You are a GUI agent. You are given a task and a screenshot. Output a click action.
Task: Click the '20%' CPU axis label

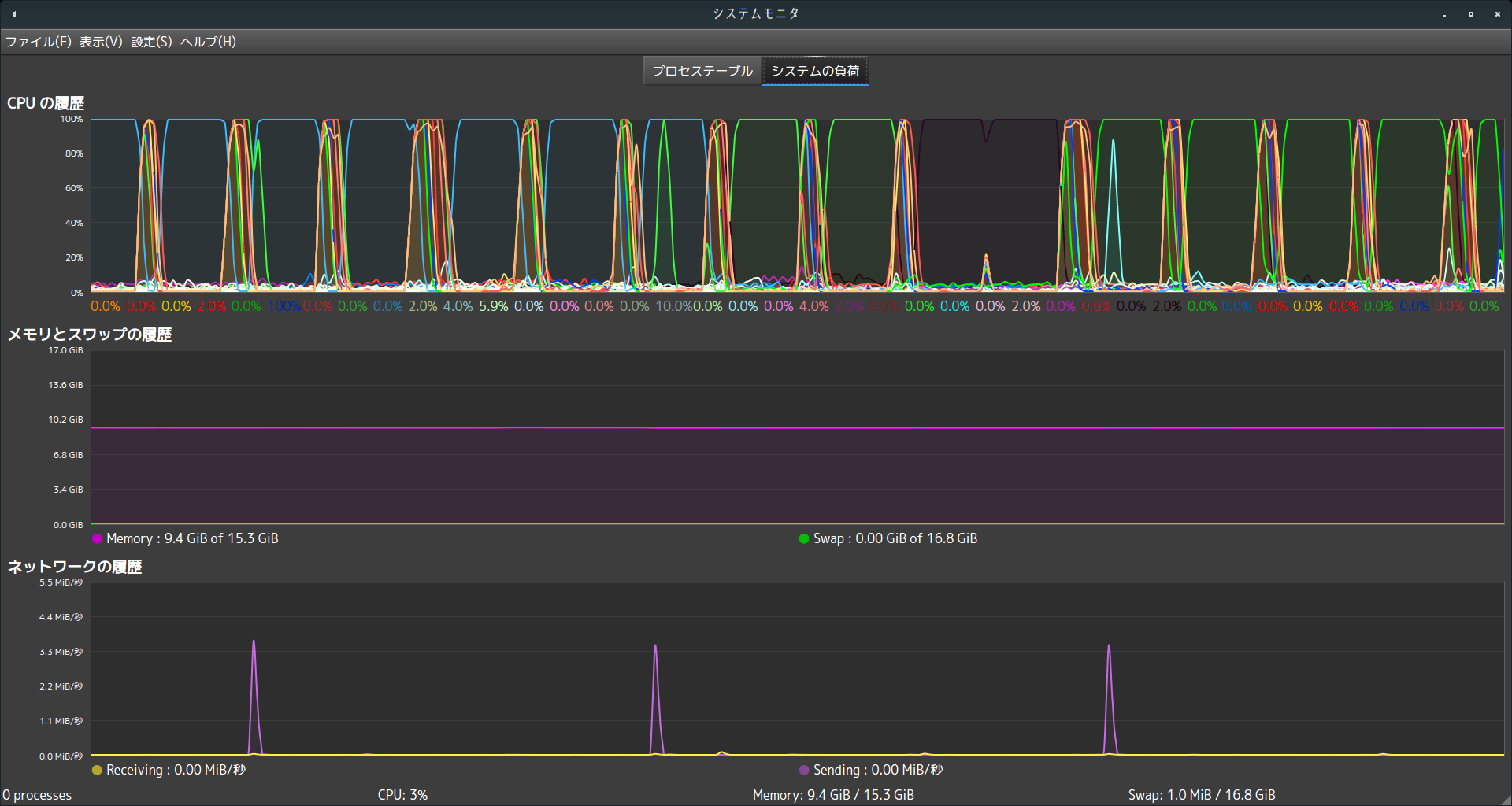point(74,257)
